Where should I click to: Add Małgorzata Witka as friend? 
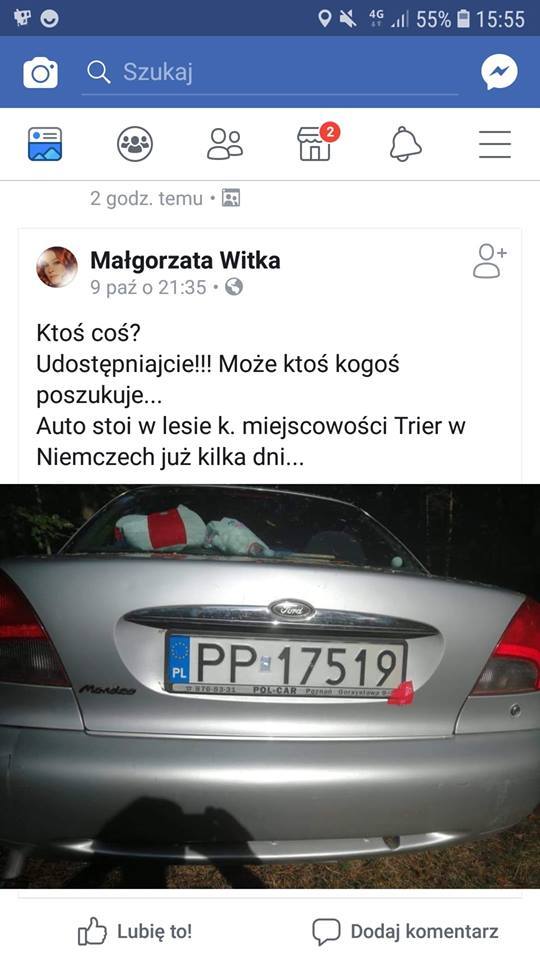[490, 261]
